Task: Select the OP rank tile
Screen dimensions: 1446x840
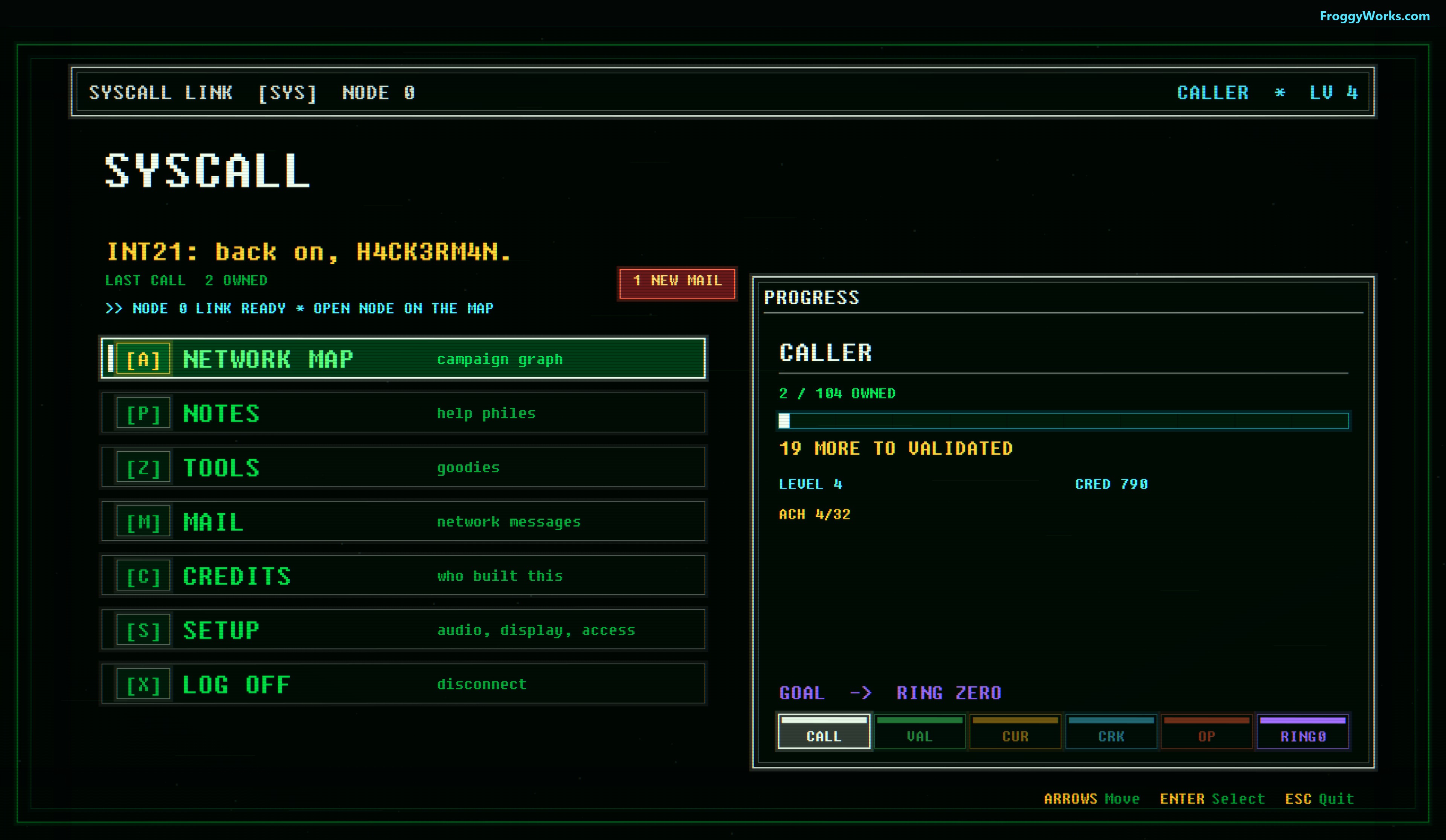Action: tap(1207, 731)
